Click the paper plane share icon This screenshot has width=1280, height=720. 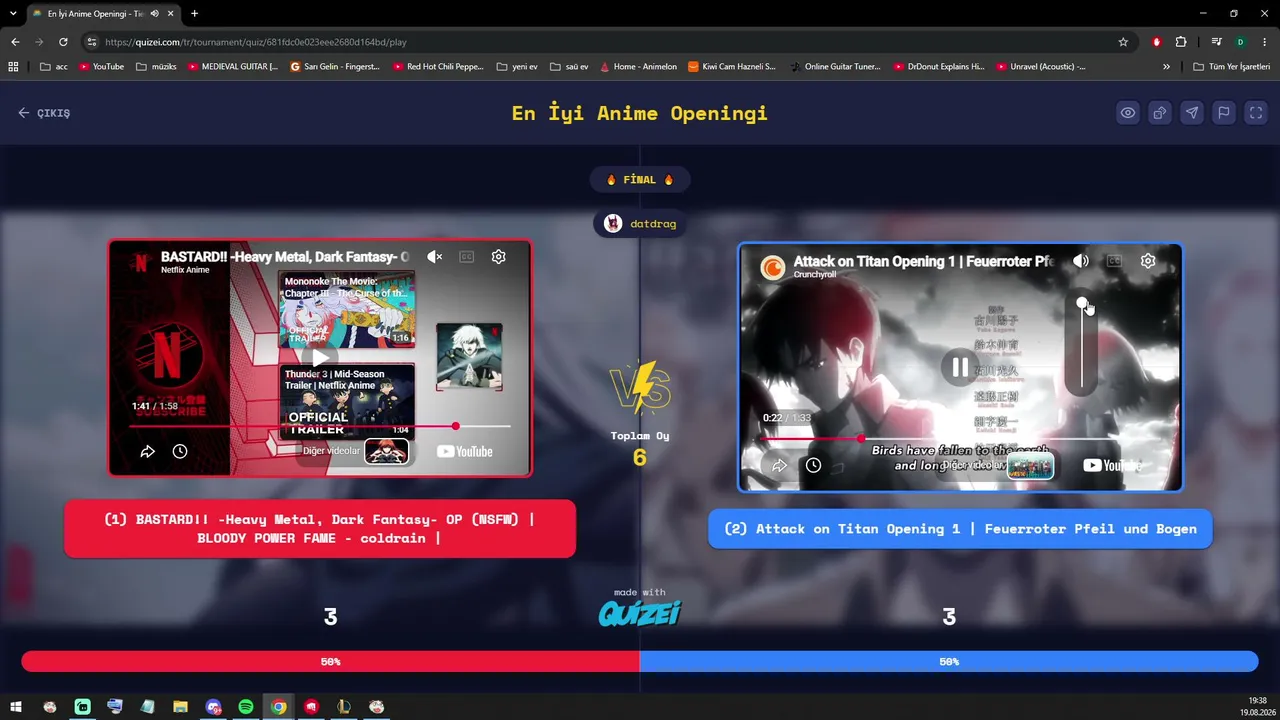click(1192, 113)
